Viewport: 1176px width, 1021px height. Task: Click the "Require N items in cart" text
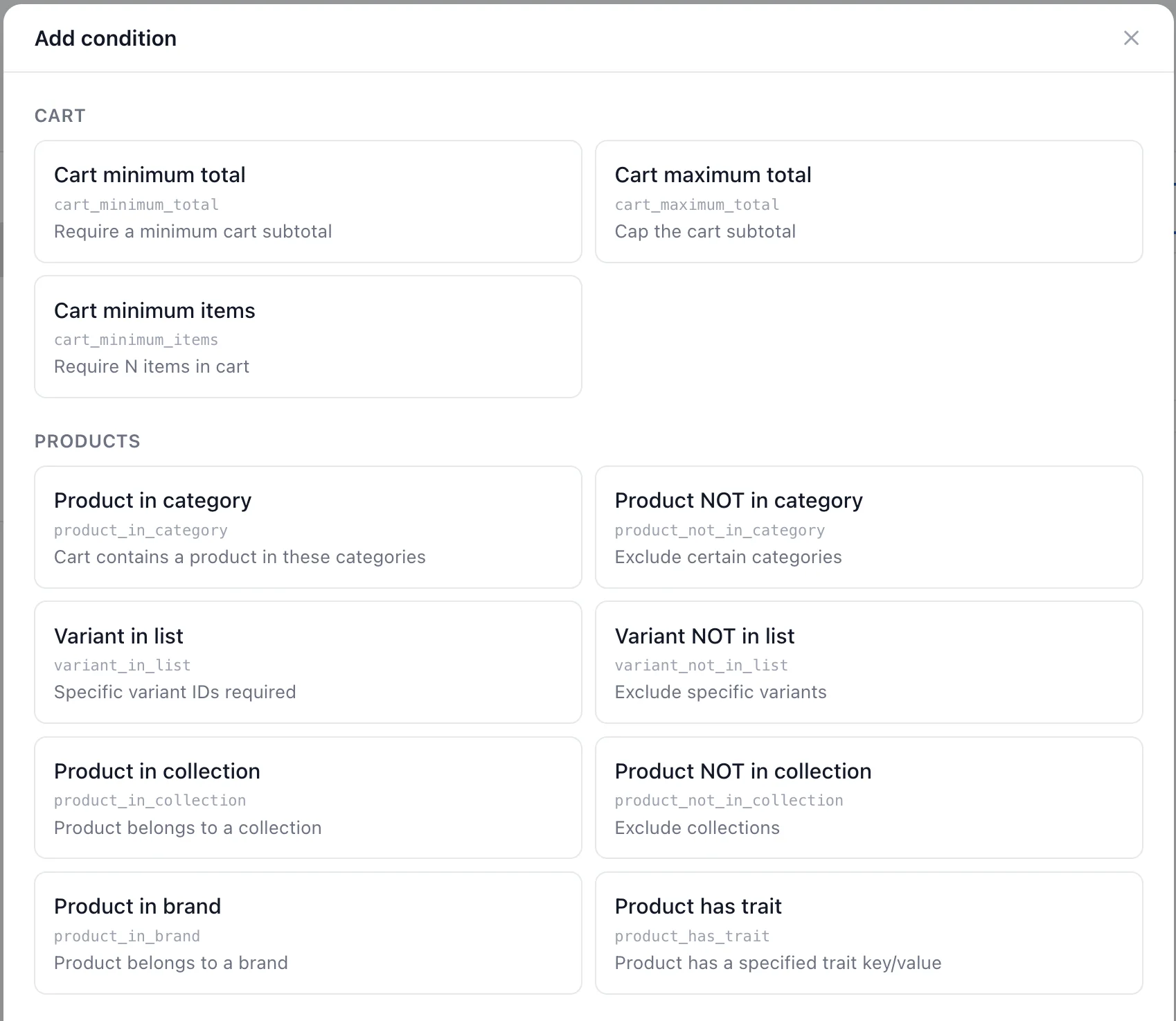click(x=152, y=366)
